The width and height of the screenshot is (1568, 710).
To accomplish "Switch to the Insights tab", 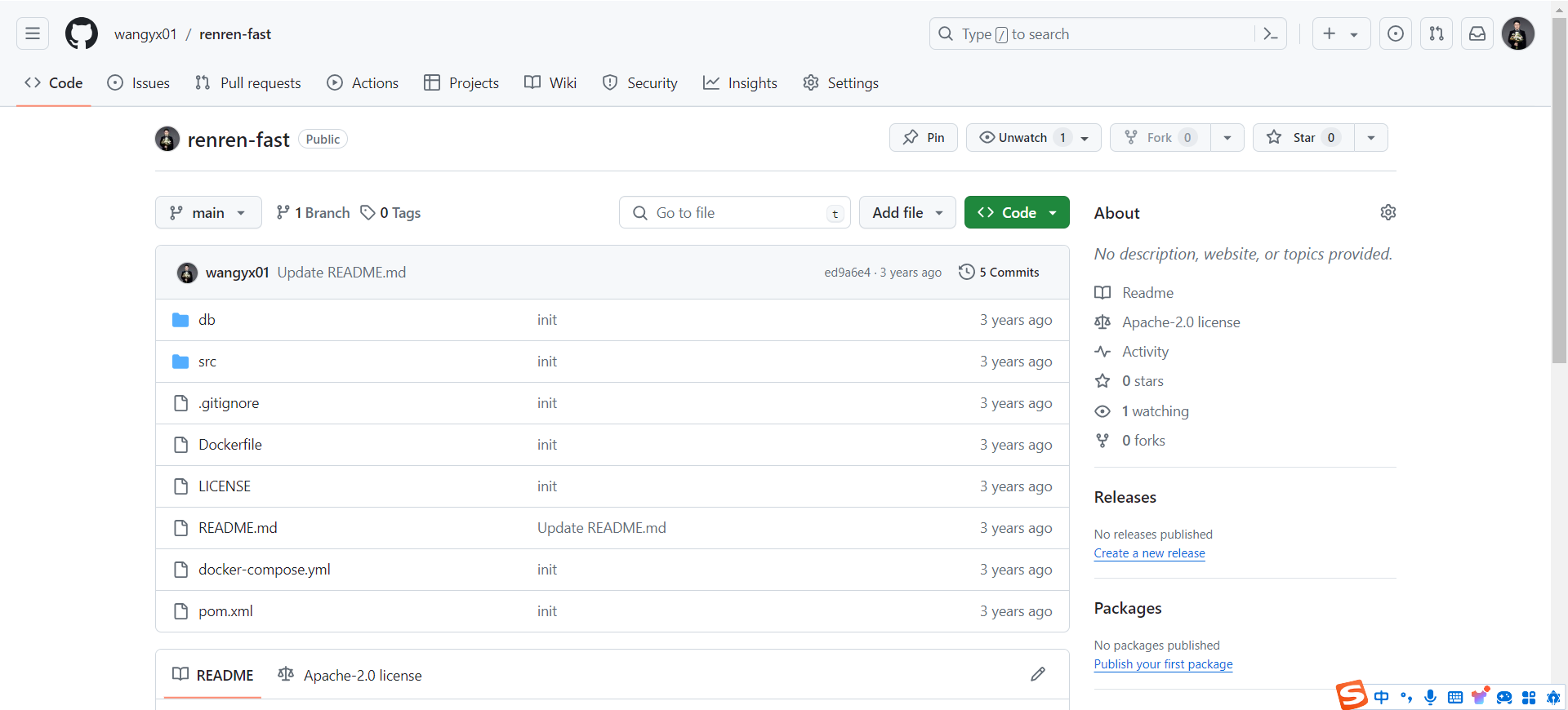I will click(740, 83).
